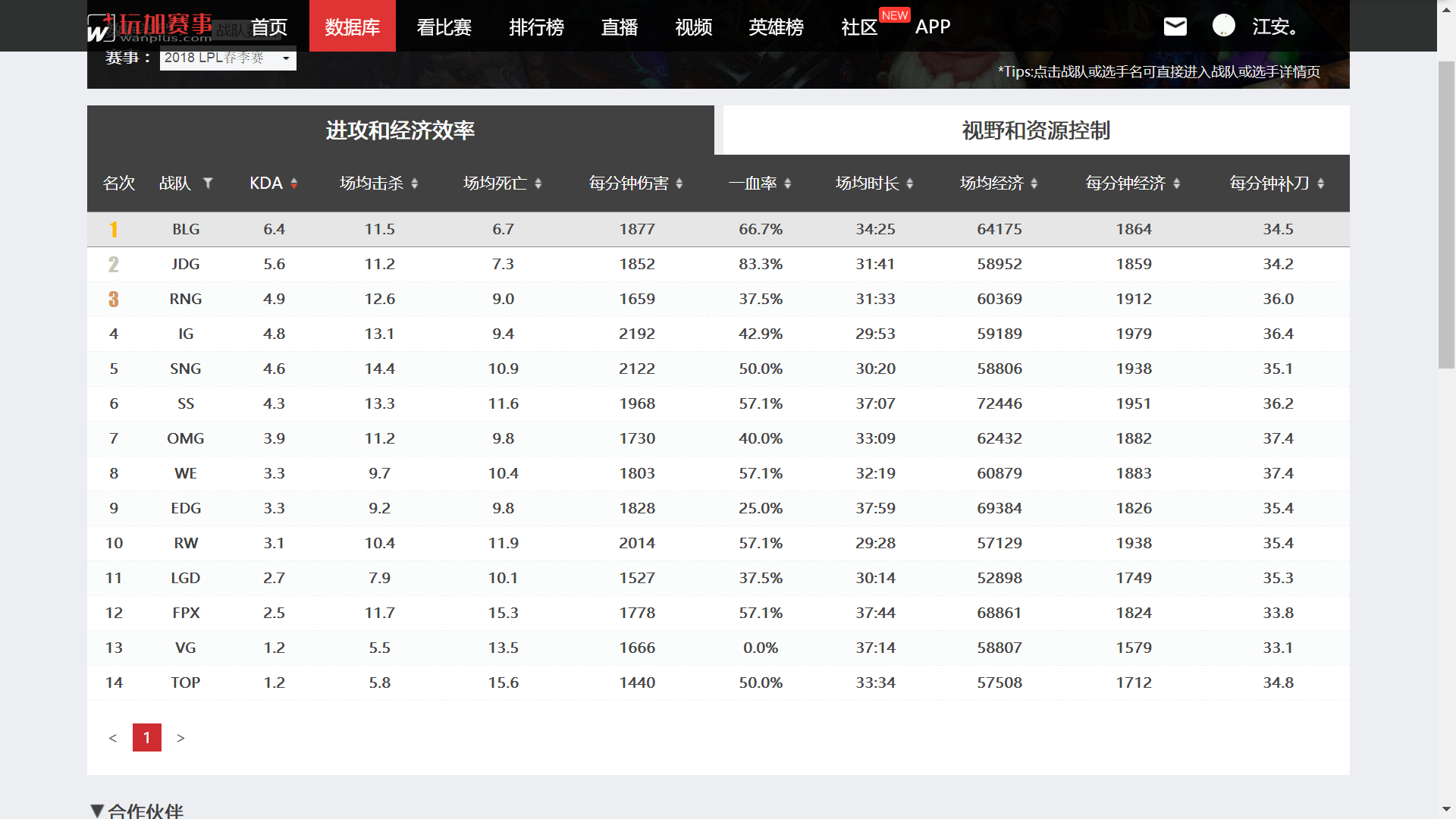Open RNG team details
Image resolution: width=1456 pixels, height=819 pixels.
186,299
